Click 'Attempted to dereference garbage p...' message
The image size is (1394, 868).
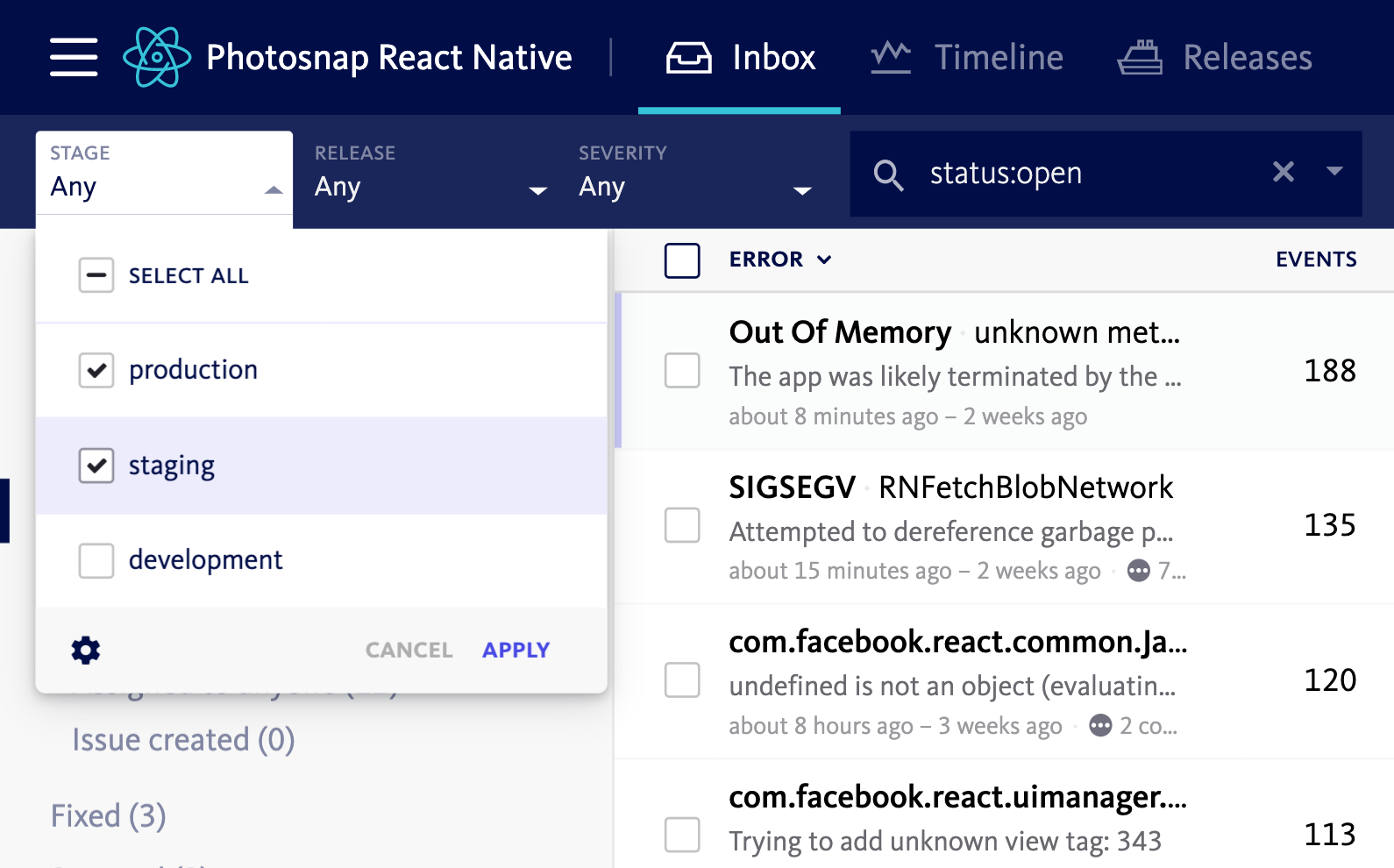pos(951,532)
